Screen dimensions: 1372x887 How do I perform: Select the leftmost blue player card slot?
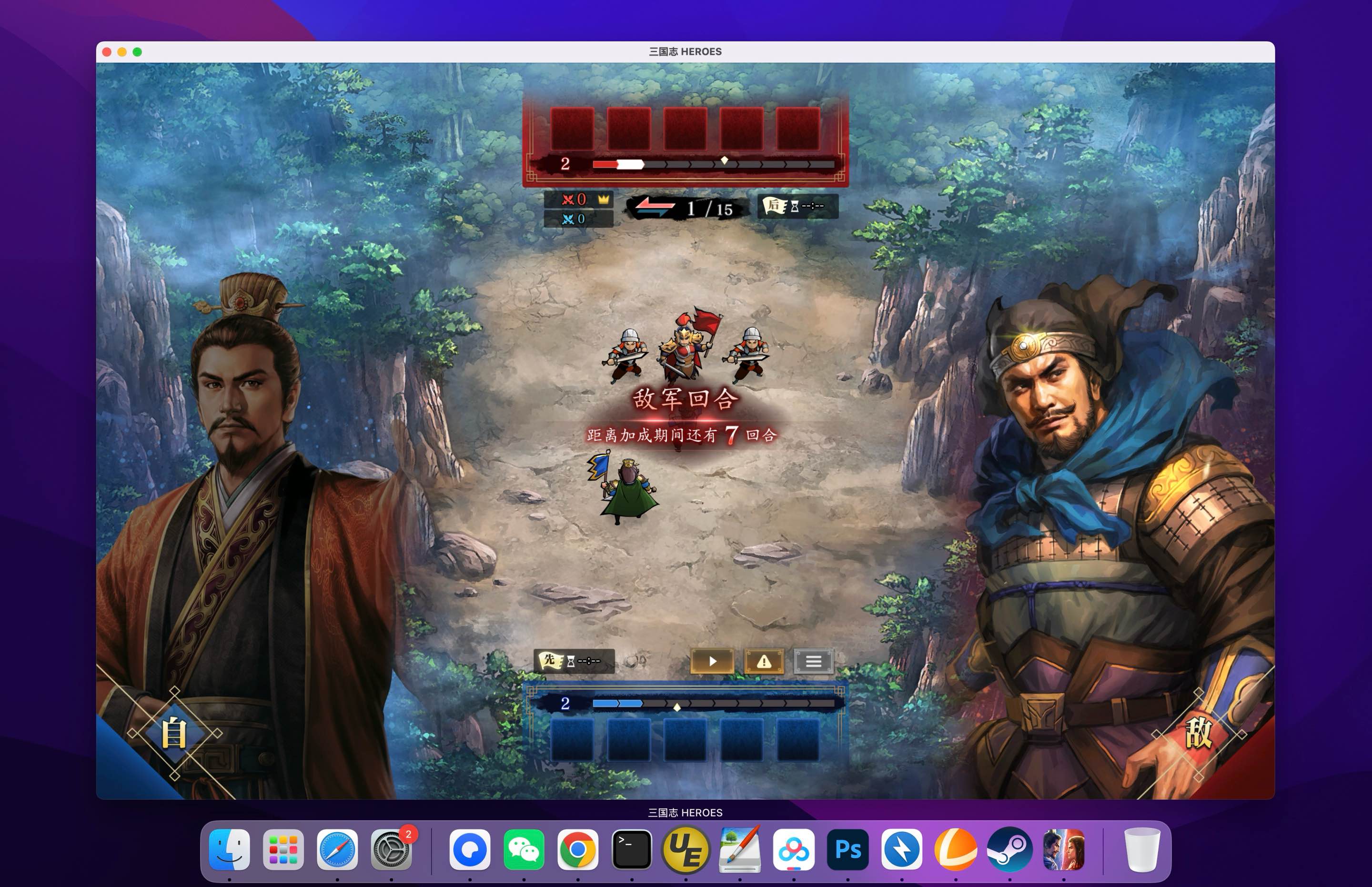[x=572, y=739]
